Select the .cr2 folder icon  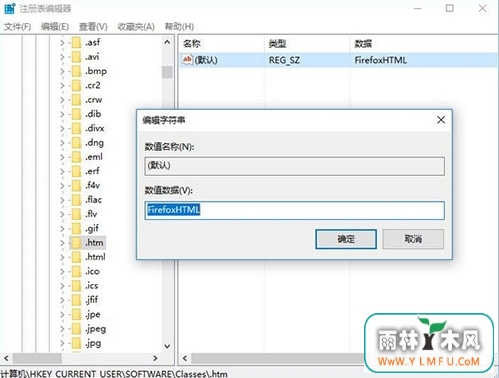pyautogui.click(x=76, y=86)
